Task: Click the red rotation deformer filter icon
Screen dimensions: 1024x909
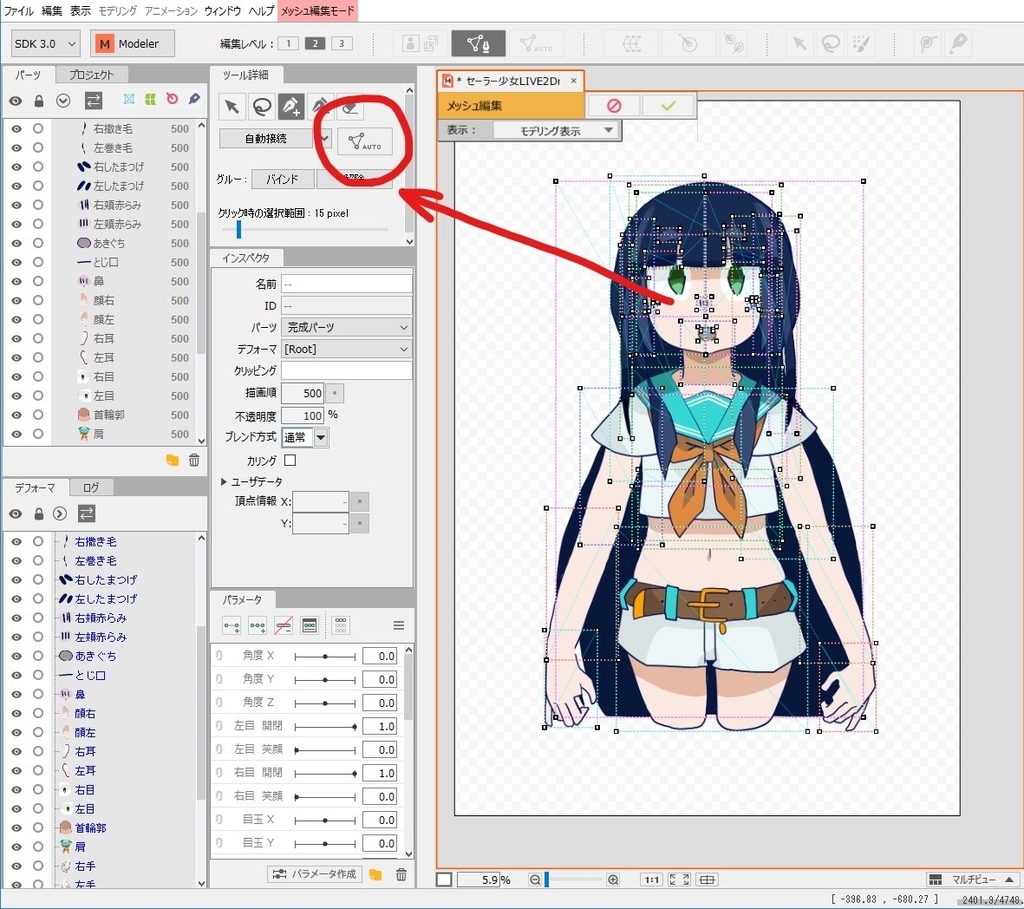Action: tap(172, 99)
